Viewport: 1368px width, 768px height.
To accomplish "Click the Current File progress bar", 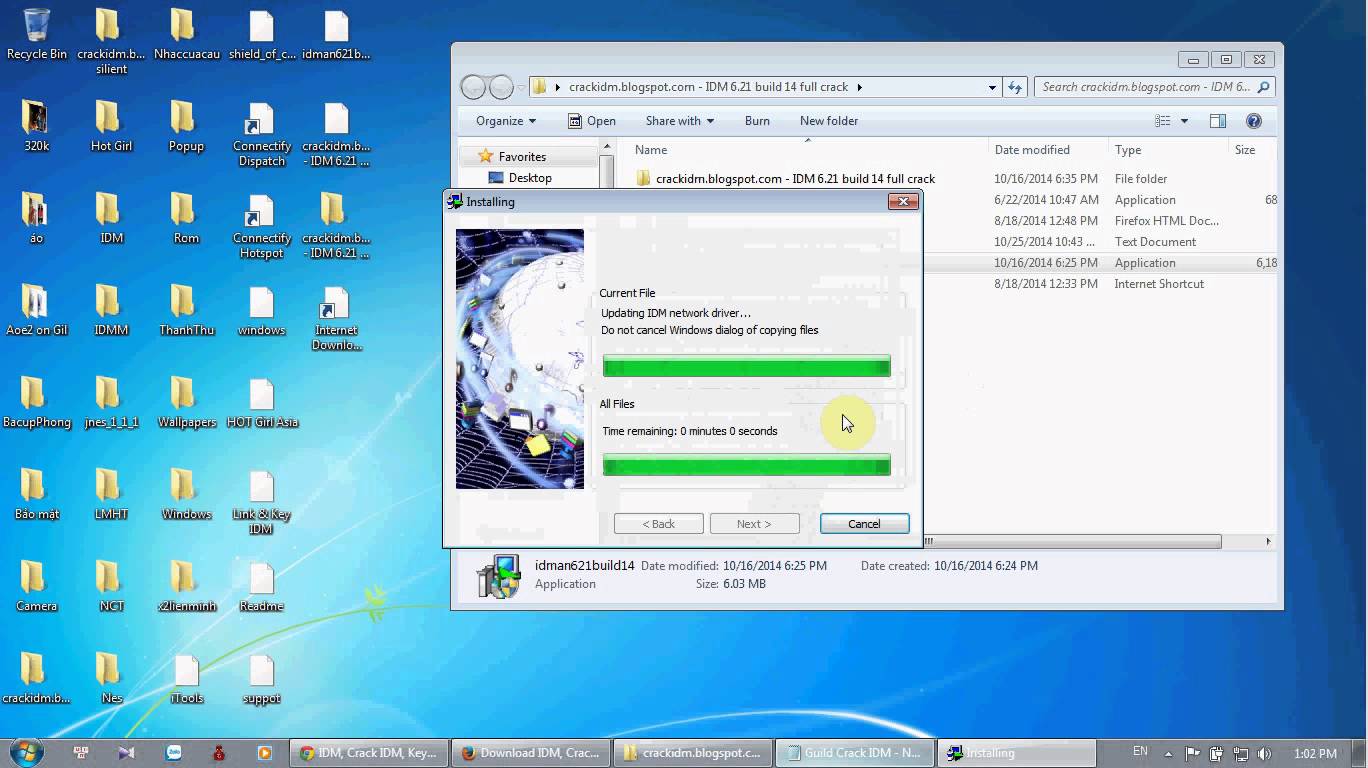I will coord(746,366).
